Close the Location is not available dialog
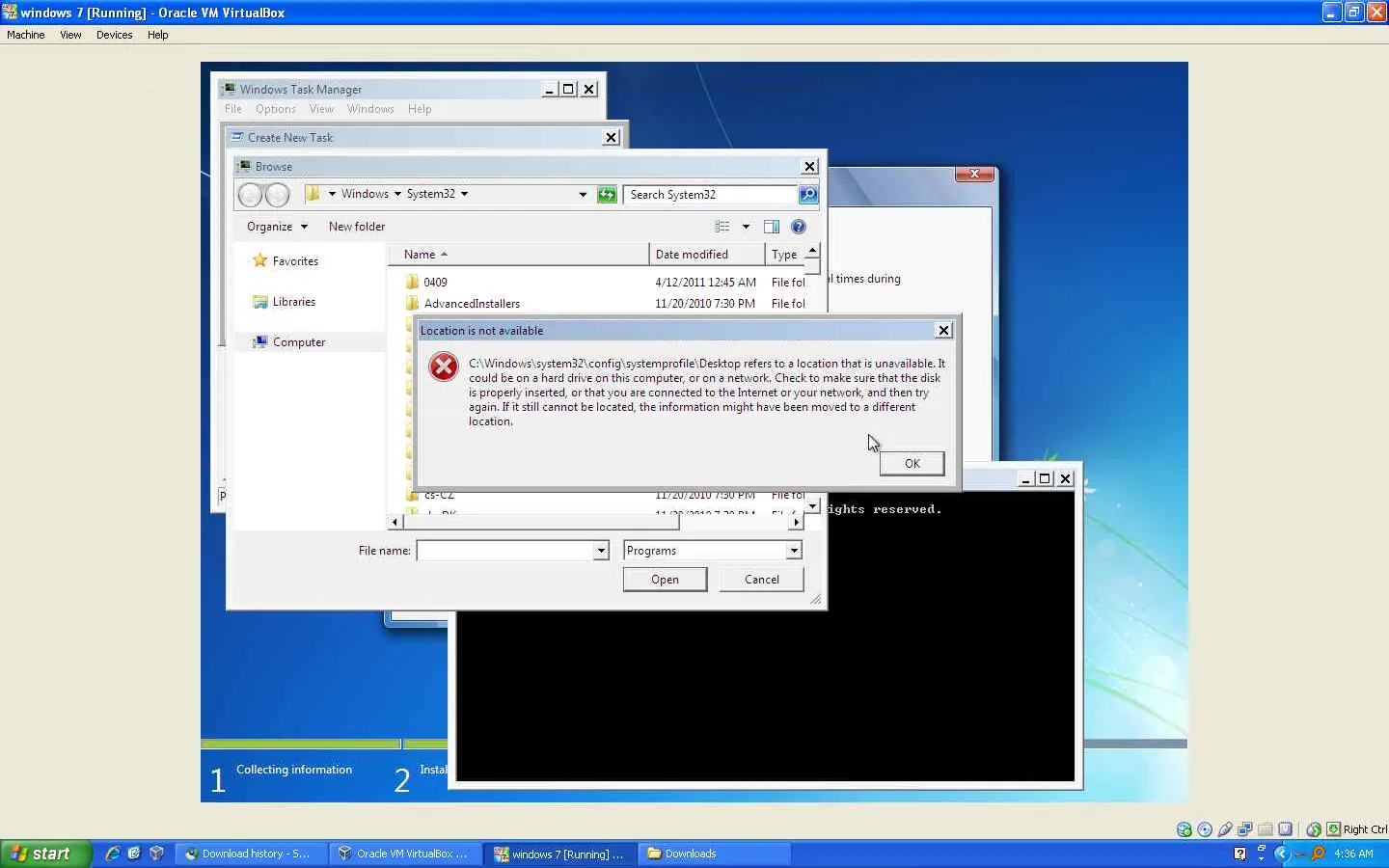This screenshot has width=1389, height=868. click(943, 331)
